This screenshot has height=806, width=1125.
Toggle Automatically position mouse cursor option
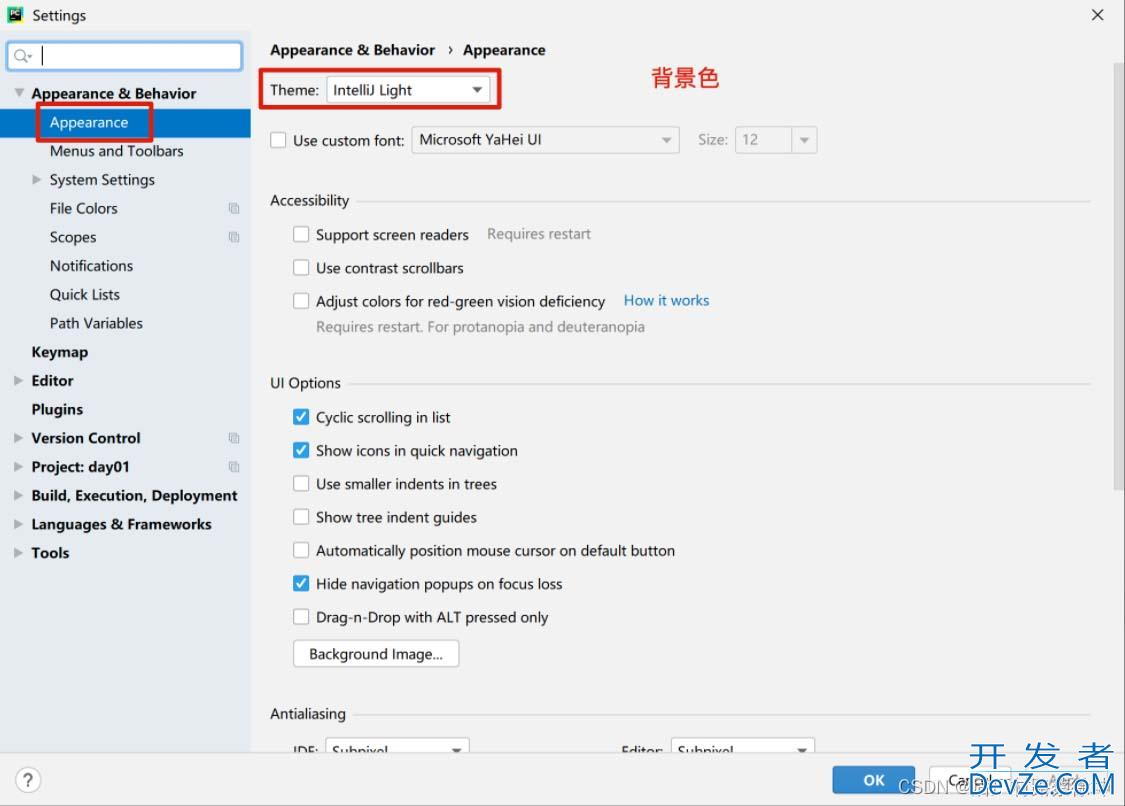tap(301, 550)
